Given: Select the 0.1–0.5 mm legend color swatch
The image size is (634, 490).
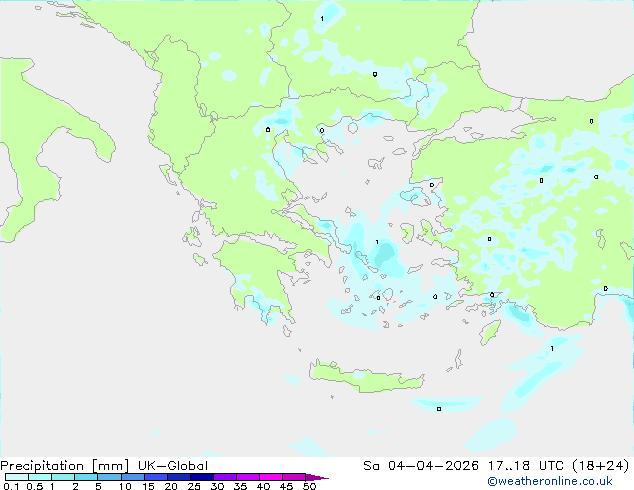Looking at the screenshot, I should click(x=17, y=477).
